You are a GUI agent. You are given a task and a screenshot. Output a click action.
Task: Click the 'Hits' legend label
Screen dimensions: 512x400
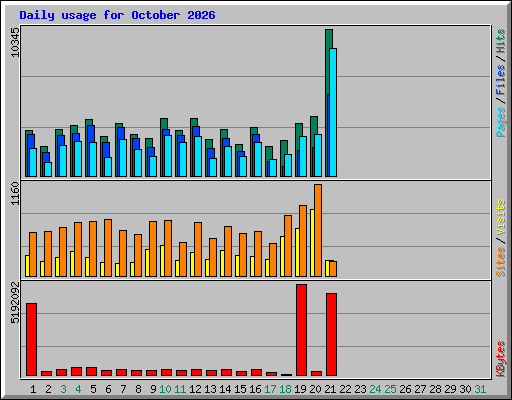pos(501,41)
